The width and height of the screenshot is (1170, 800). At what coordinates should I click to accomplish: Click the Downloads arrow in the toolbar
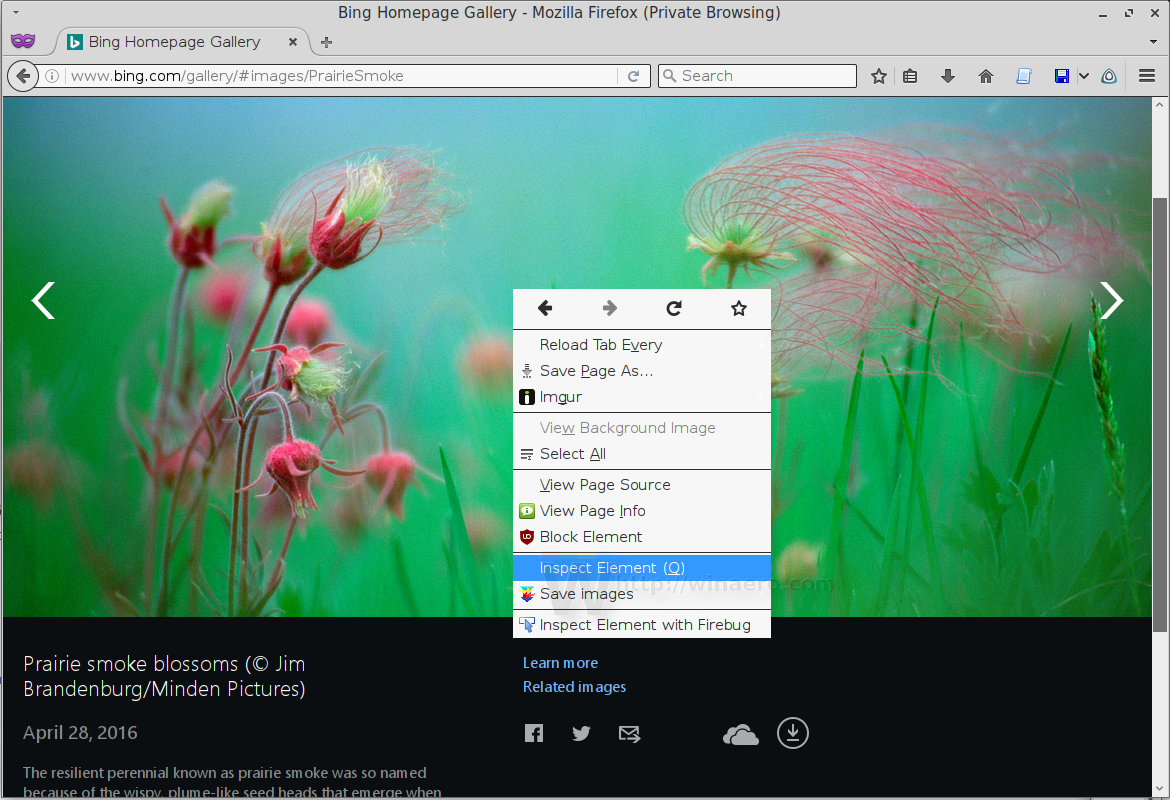(x=948, y=75)
